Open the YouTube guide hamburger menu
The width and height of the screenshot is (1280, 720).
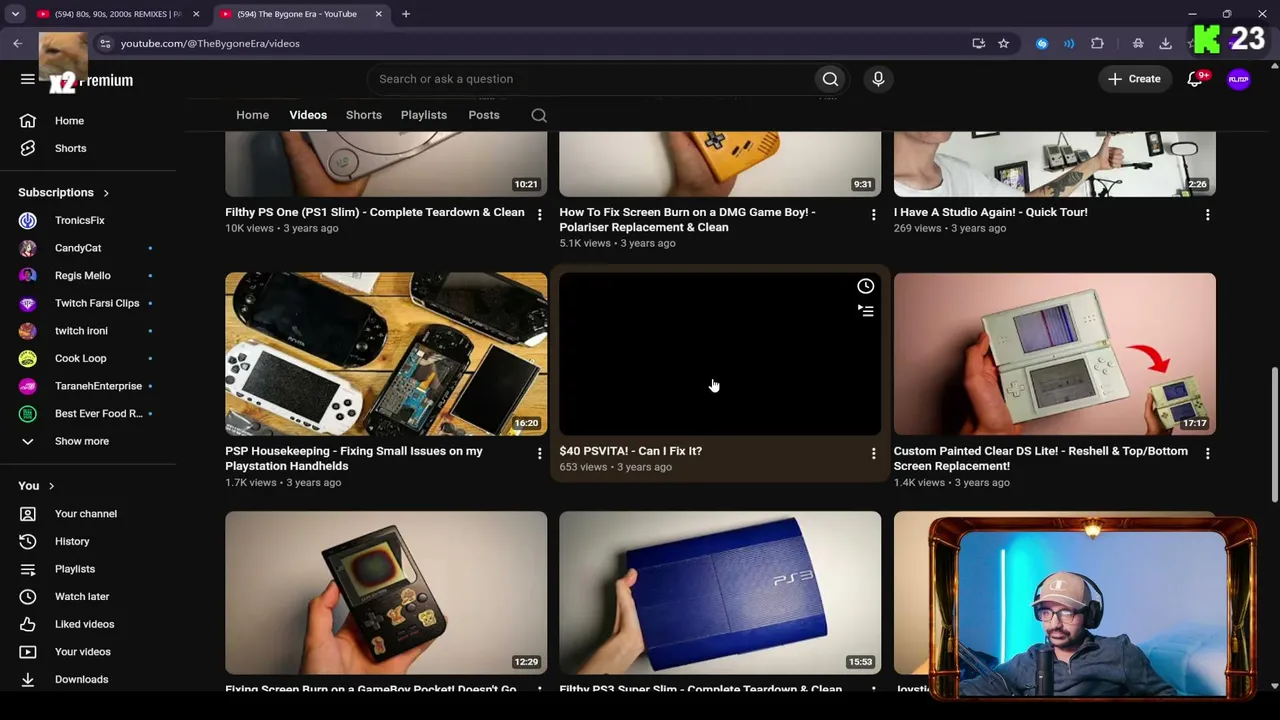[28, 80]
